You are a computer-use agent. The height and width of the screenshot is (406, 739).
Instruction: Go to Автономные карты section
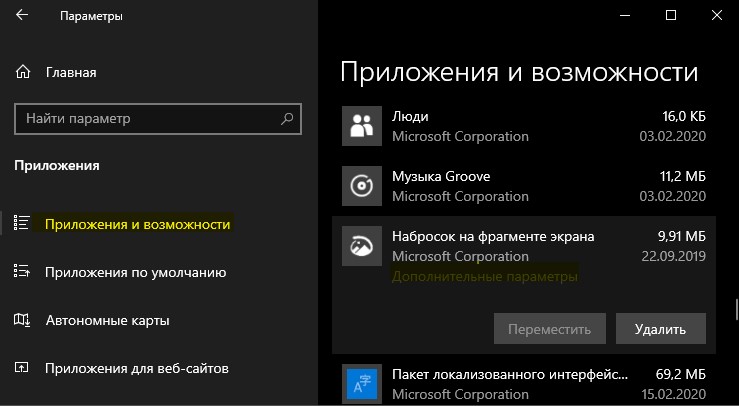click(107, 321)
